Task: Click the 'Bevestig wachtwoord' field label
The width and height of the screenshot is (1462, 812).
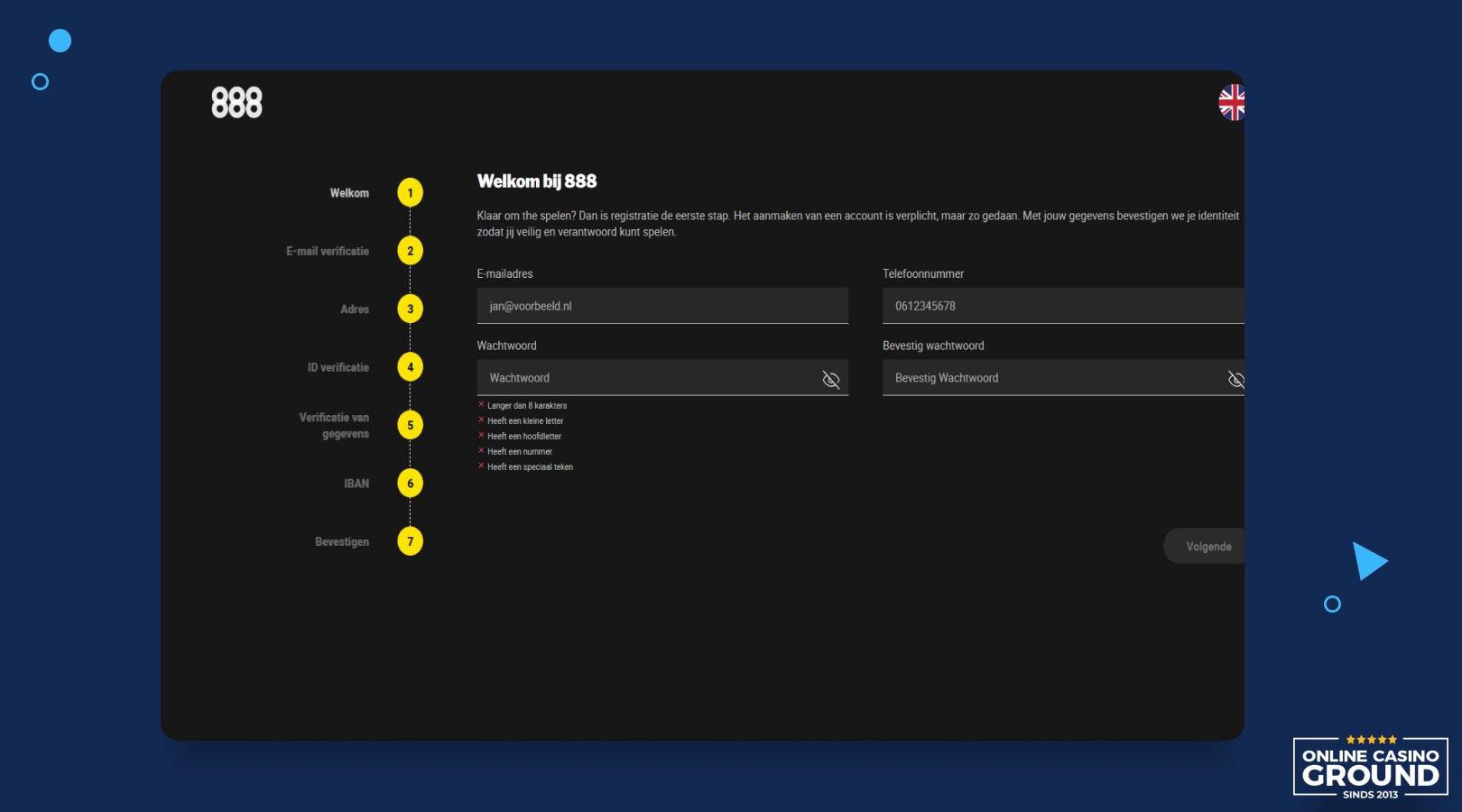Action: [x=933, y=346]
